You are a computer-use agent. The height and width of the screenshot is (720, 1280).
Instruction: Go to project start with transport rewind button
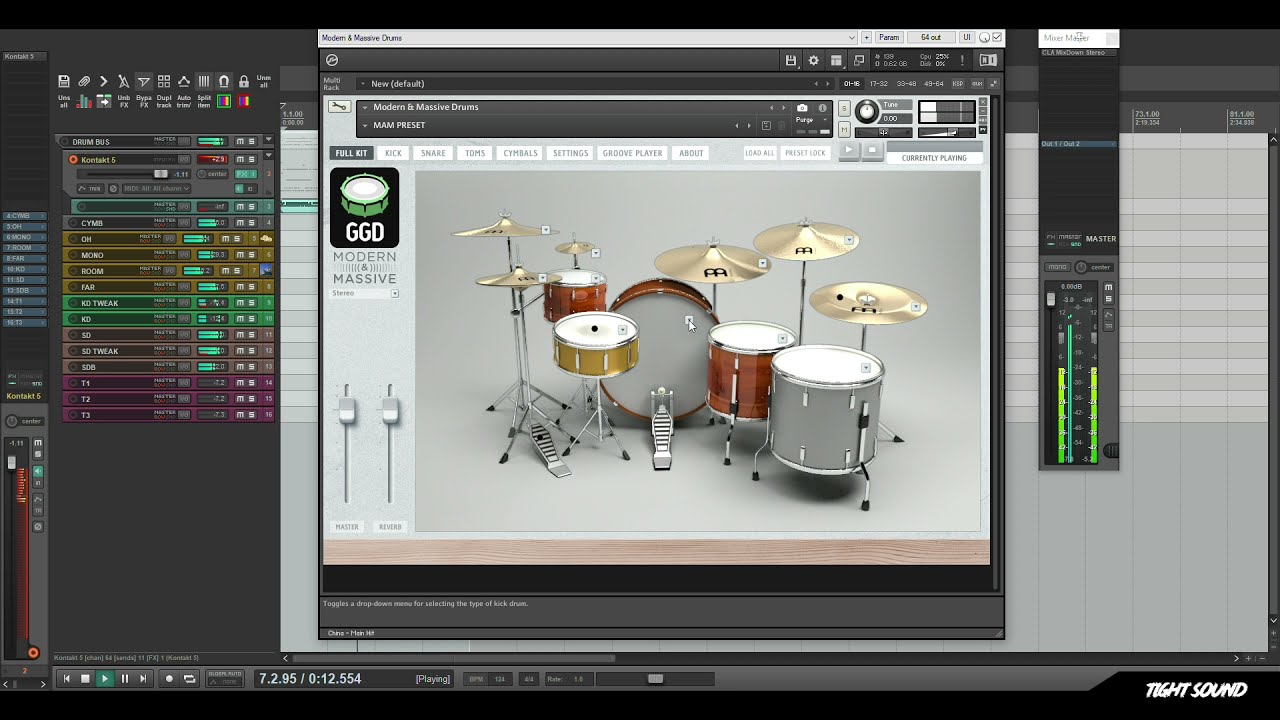[66, 678]
